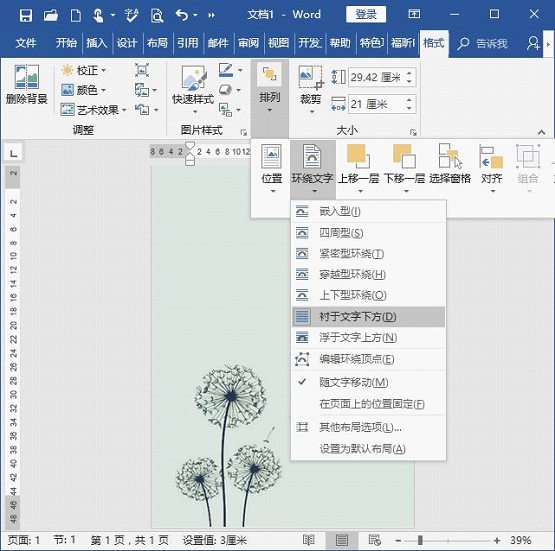
Task: Switch to web layout view icon
Action: click(x=374, y=540)
